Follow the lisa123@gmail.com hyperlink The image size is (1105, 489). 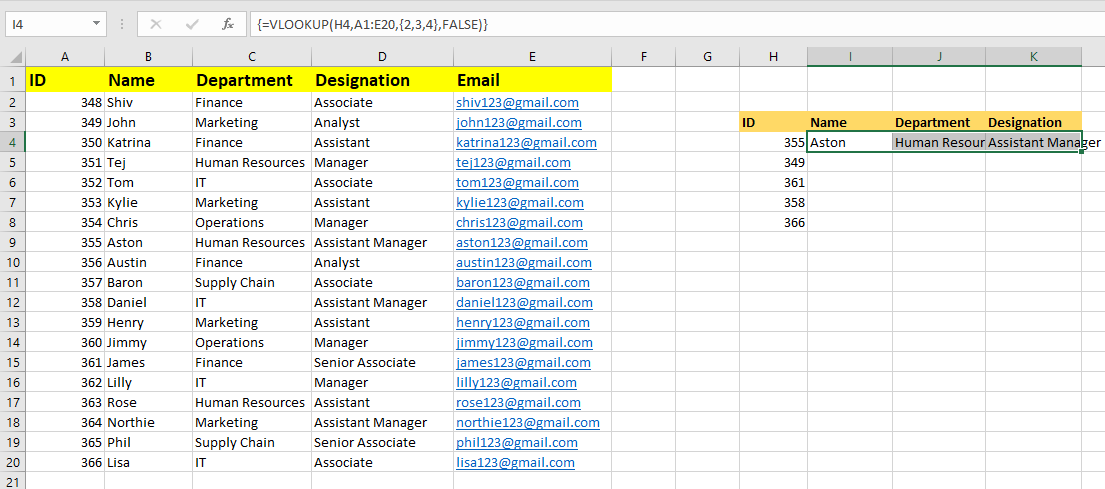coord(515,462)
